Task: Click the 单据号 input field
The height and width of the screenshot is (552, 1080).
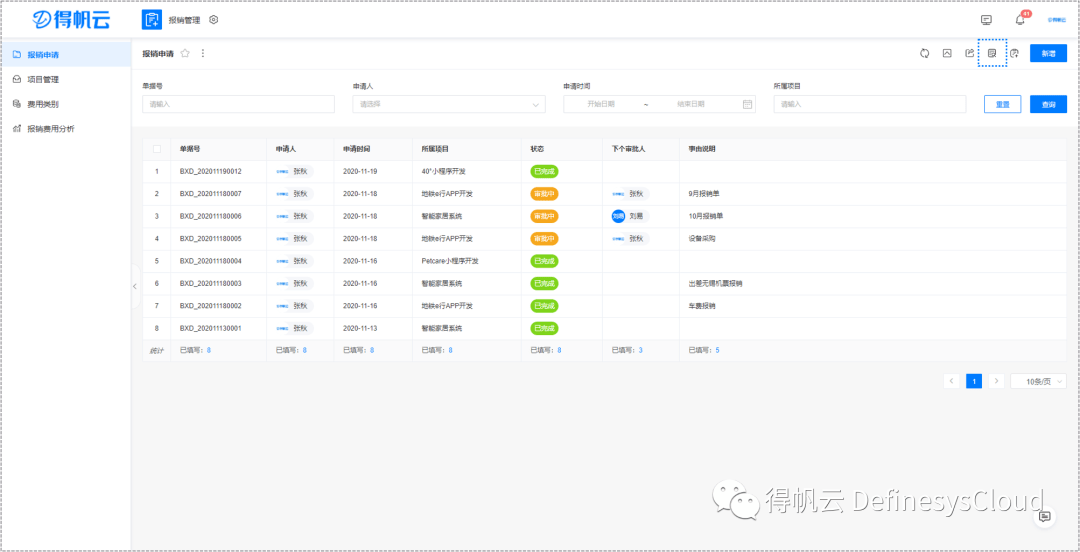Action: pos(238,104)
